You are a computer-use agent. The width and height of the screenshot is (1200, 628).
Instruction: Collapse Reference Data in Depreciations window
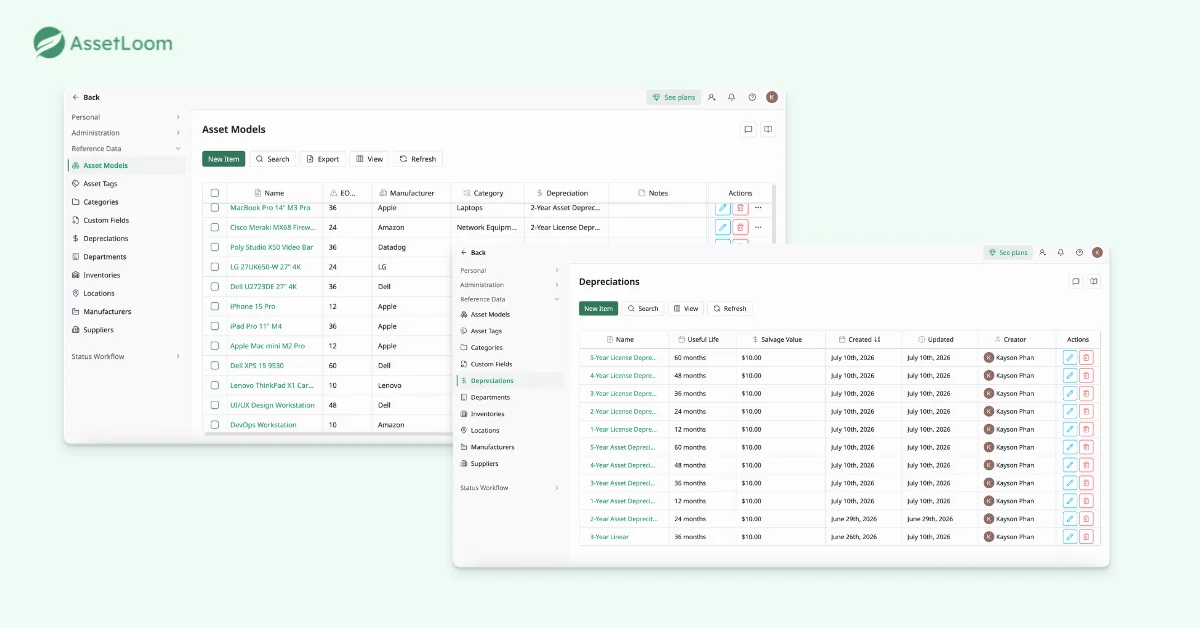(x=510, y=299)
